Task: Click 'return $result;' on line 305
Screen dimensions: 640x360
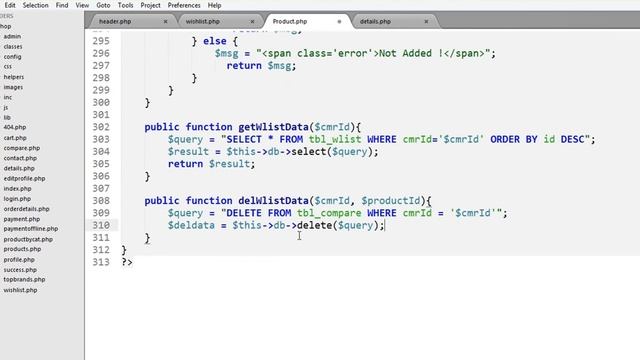Action: click(x=211, y=164)
